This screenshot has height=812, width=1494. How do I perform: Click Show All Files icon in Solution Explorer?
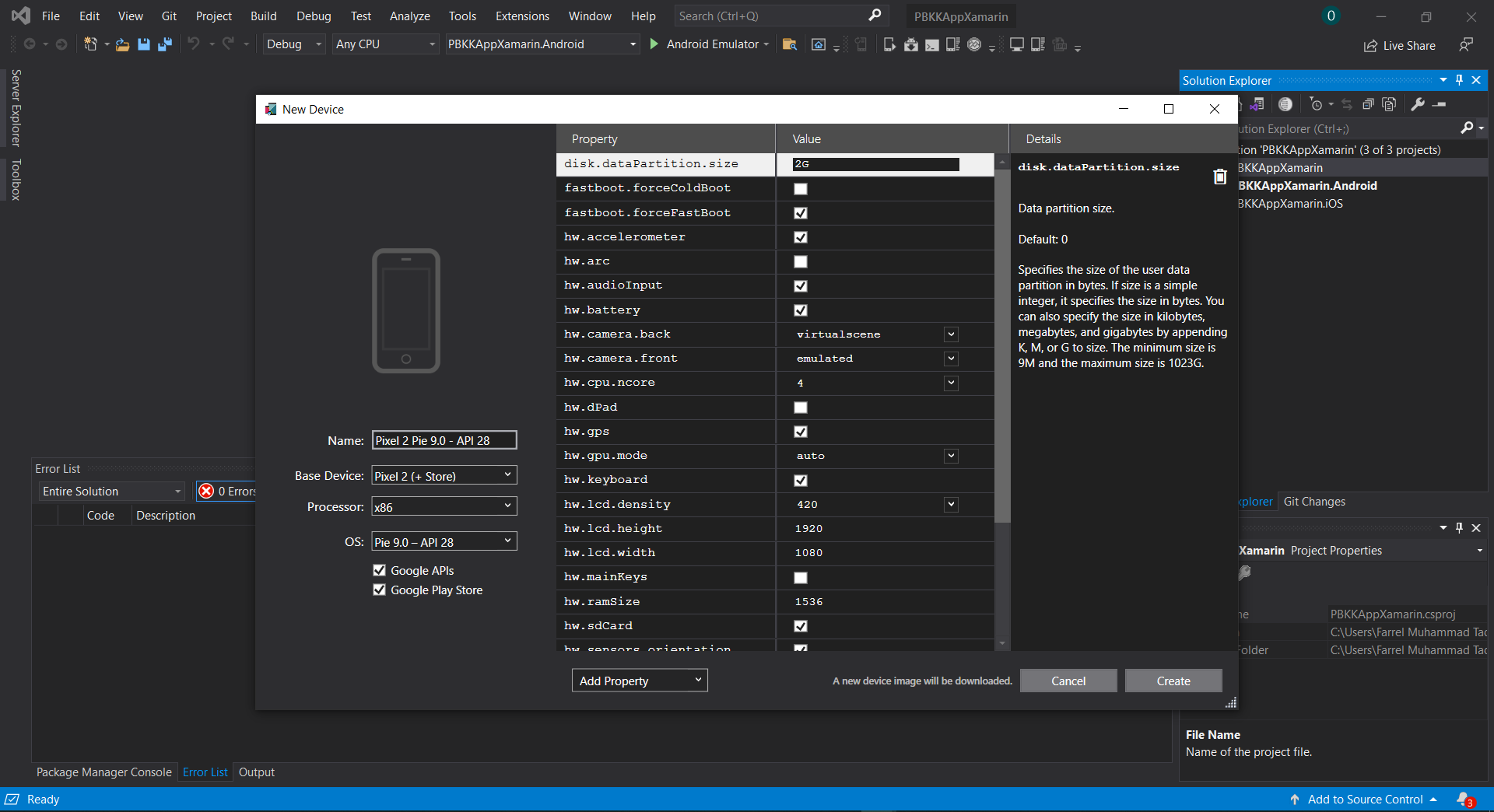(1390, 104)
